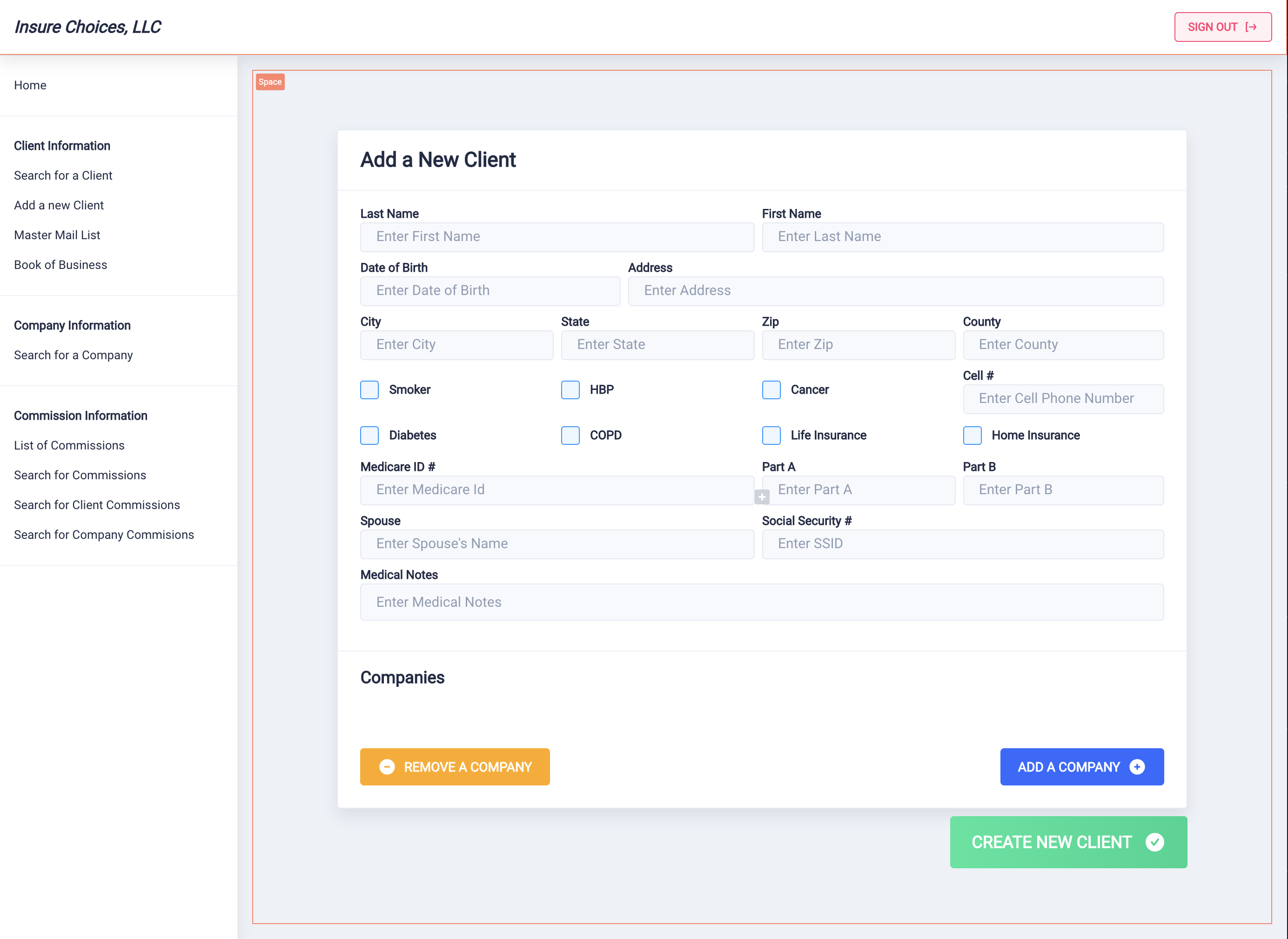Click the Enter Part A field
The height and width of the screenshot is (939, 1288).
tap(859, 490)
